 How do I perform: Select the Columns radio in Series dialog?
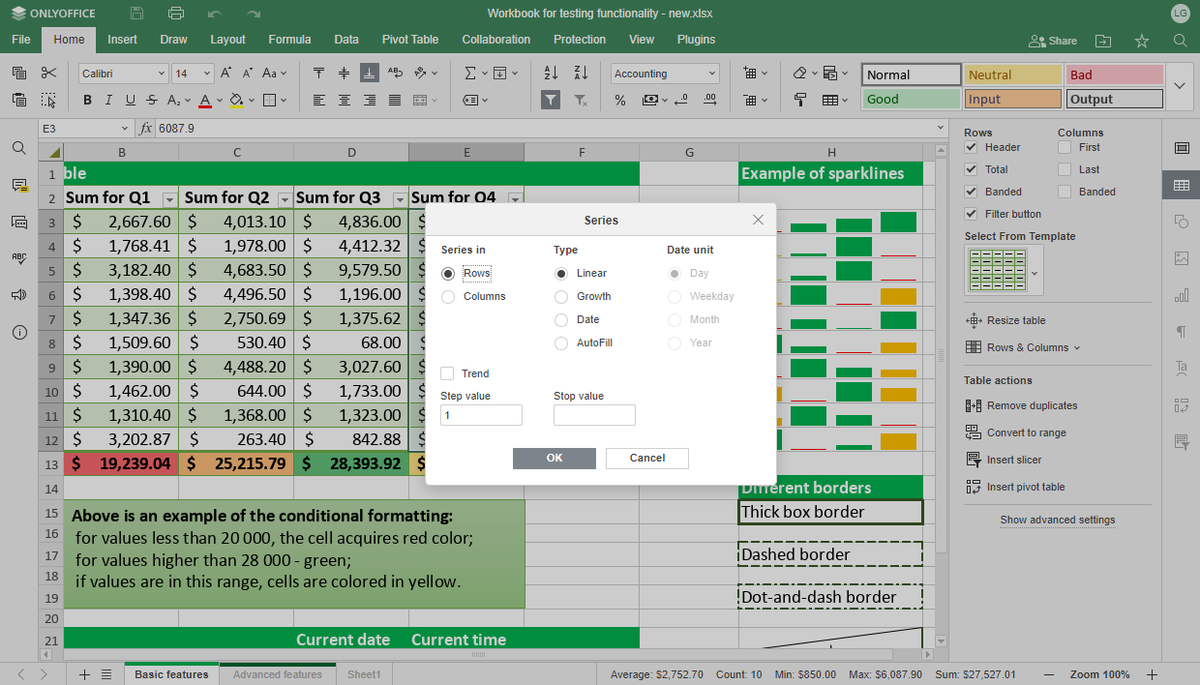(448, 296)
